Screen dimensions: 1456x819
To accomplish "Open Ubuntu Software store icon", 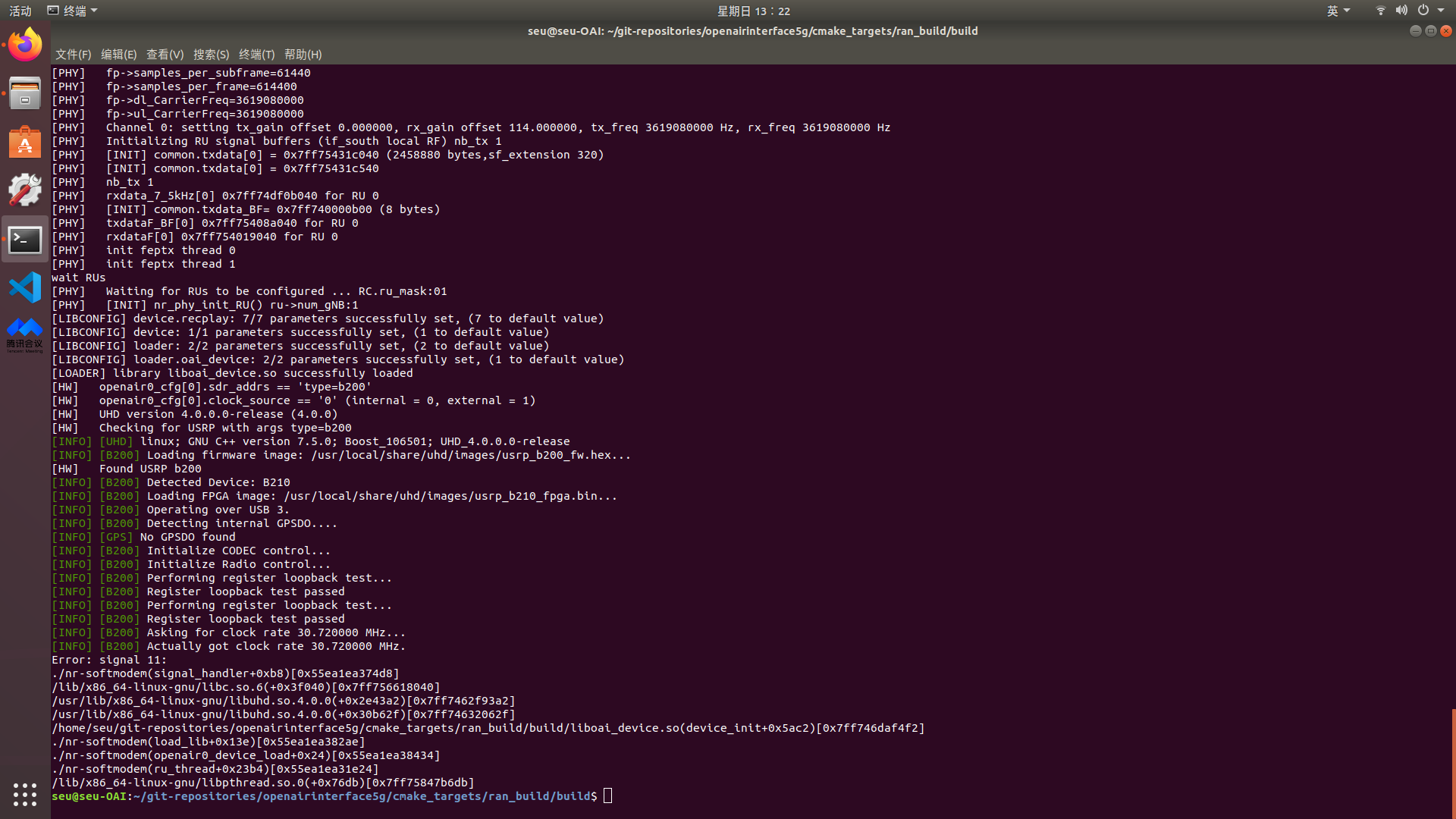I will 25,142.
